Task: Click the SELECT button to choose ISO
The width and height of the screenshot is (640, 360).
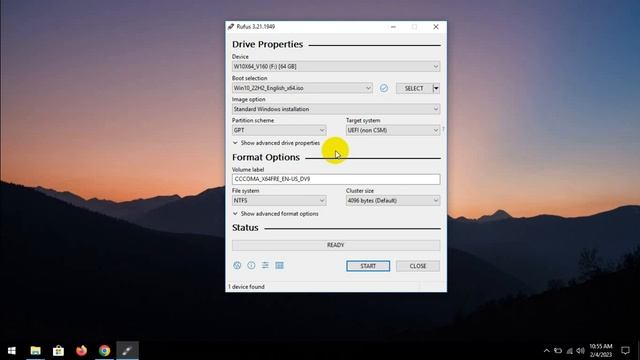Action: coord(414,88)
